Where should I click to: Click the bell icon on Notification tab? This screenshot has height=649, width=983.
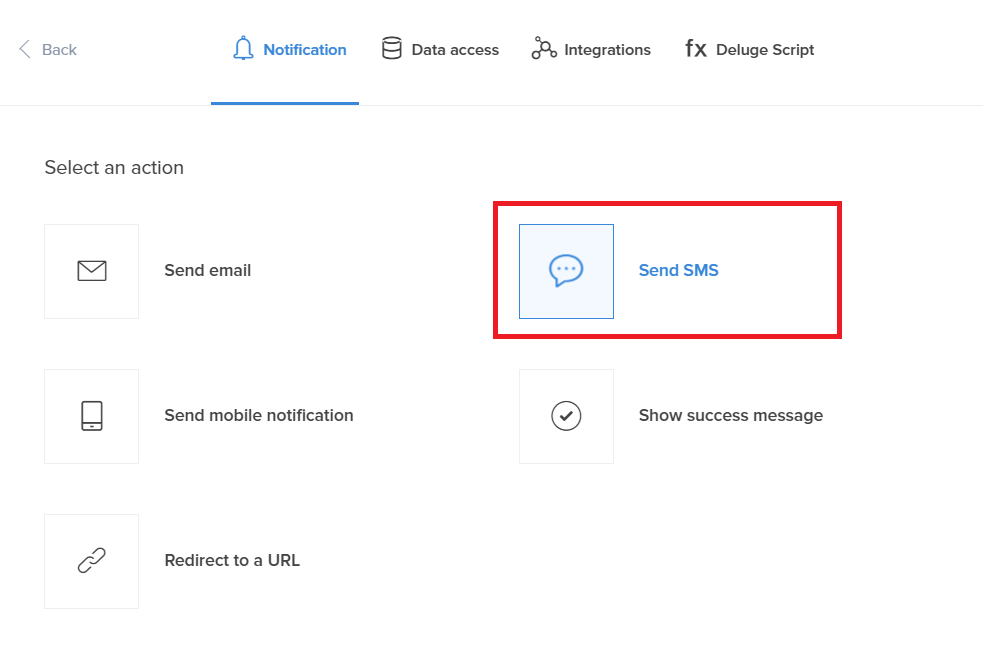click(x=242, y=49)
